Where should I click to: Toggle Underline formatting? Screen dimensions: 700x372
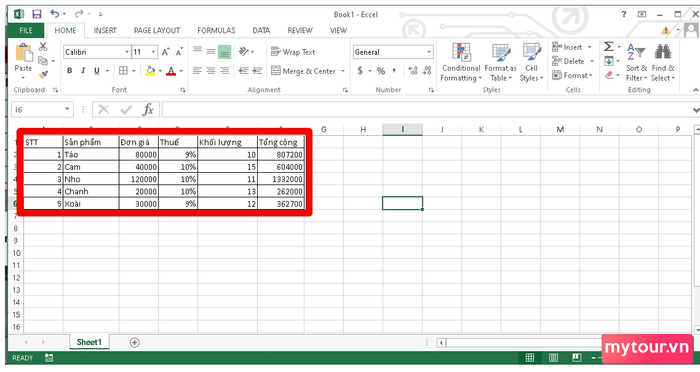tap(96, 71)
